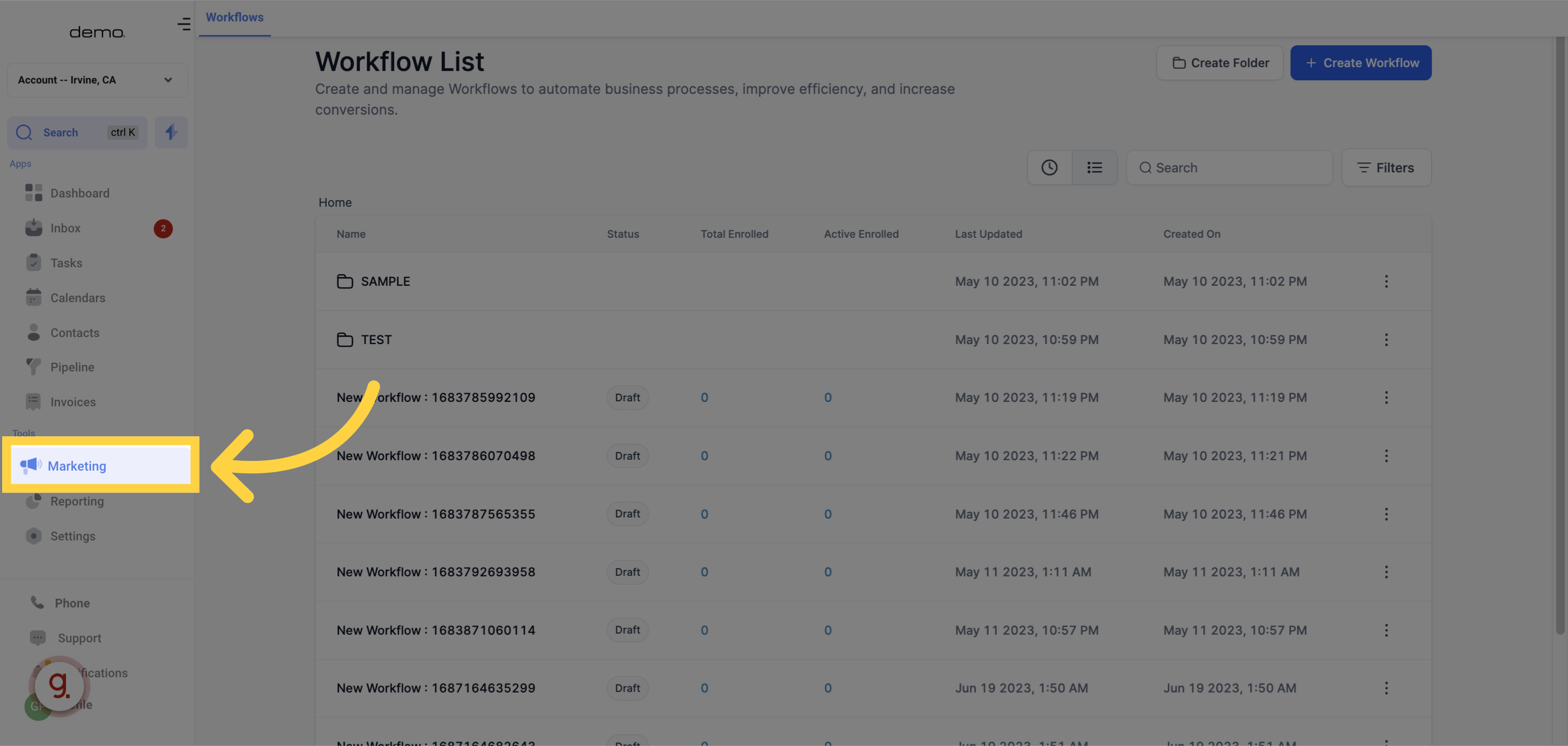Open Support chat from the sidebar
Viewport: 1568px width, 746px height.
[66, 637]
